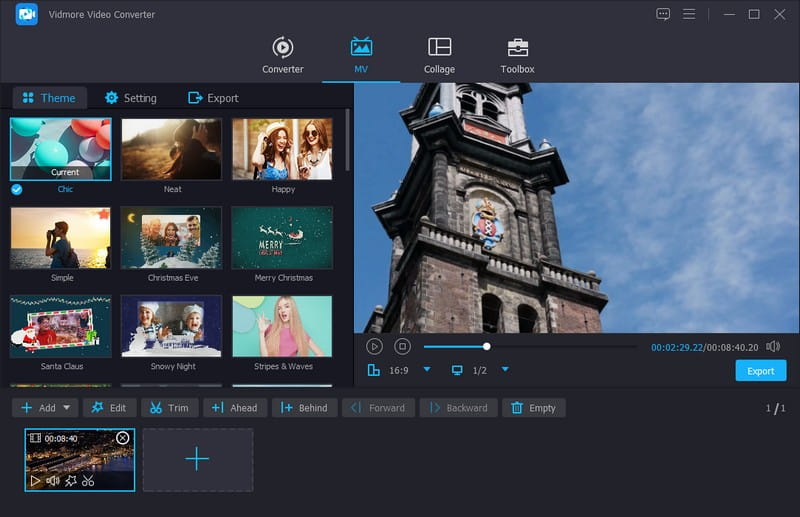
Task: Open the Add dropdown arrow
Action: tap(67, 408)
